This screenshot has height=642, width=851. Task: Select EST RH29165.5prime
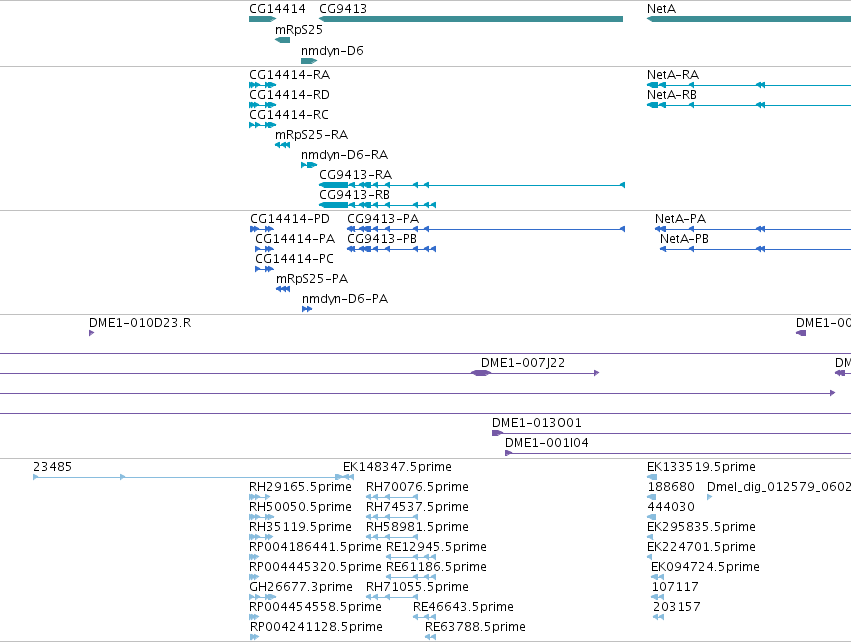[300, 487]
